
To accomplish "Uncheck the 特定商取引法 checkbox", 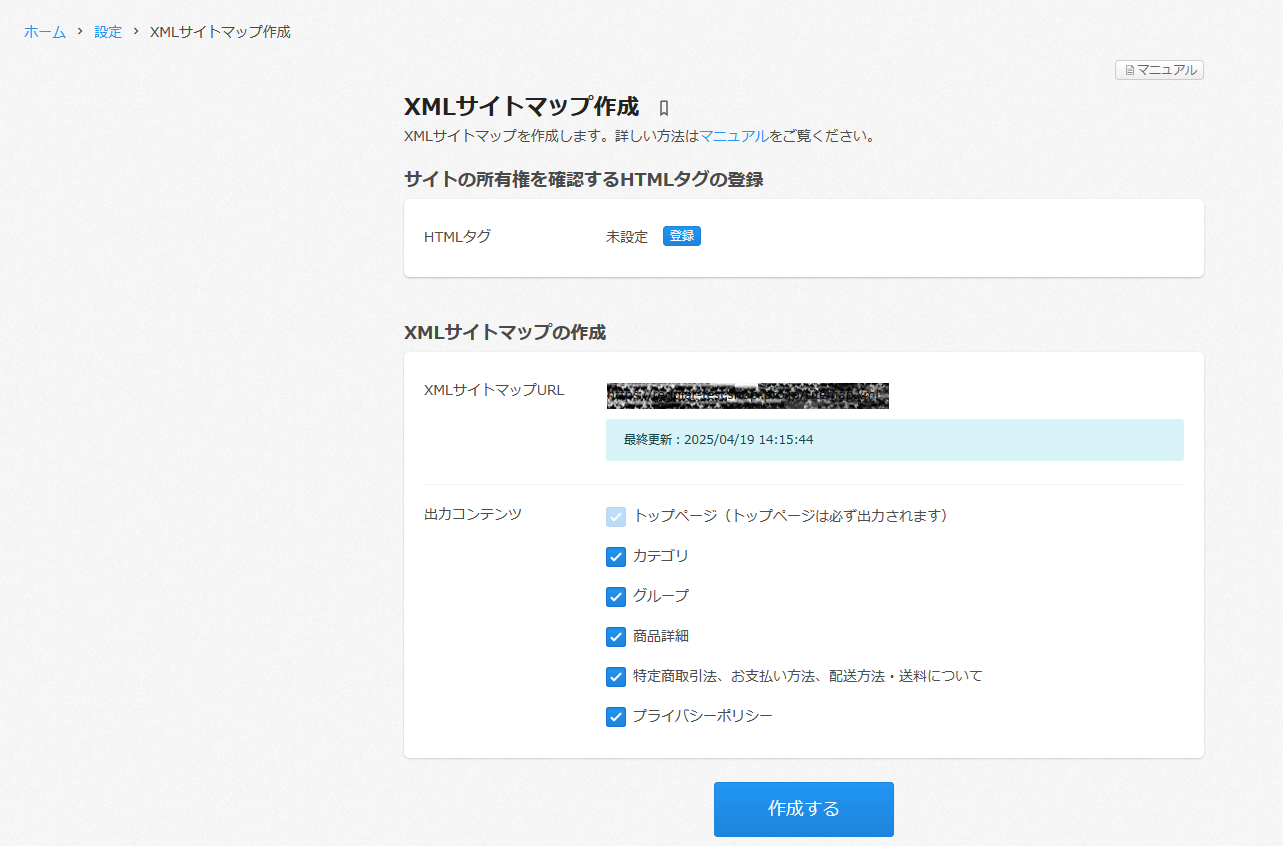I will (616, 677).
